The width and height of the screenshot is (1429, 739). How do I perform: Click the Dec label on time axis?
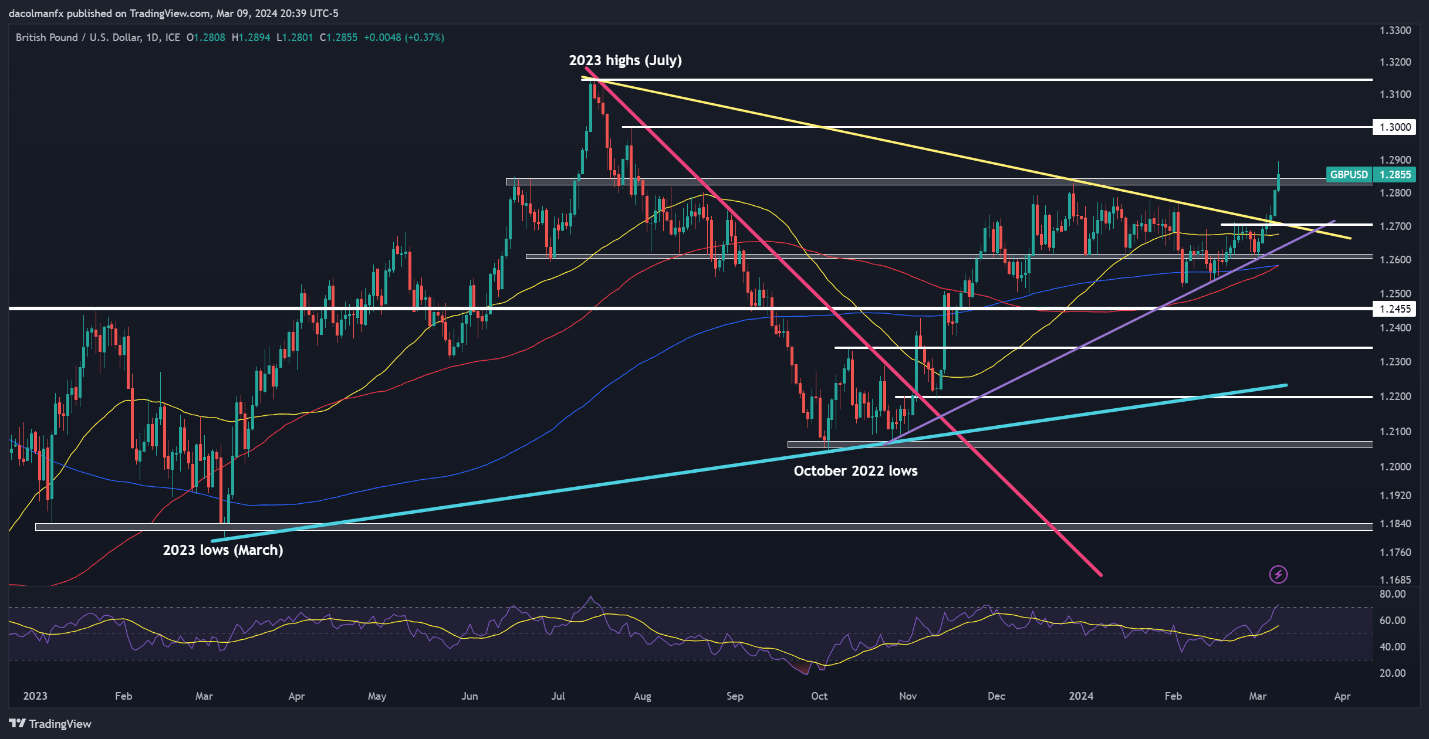pos(996,694)
